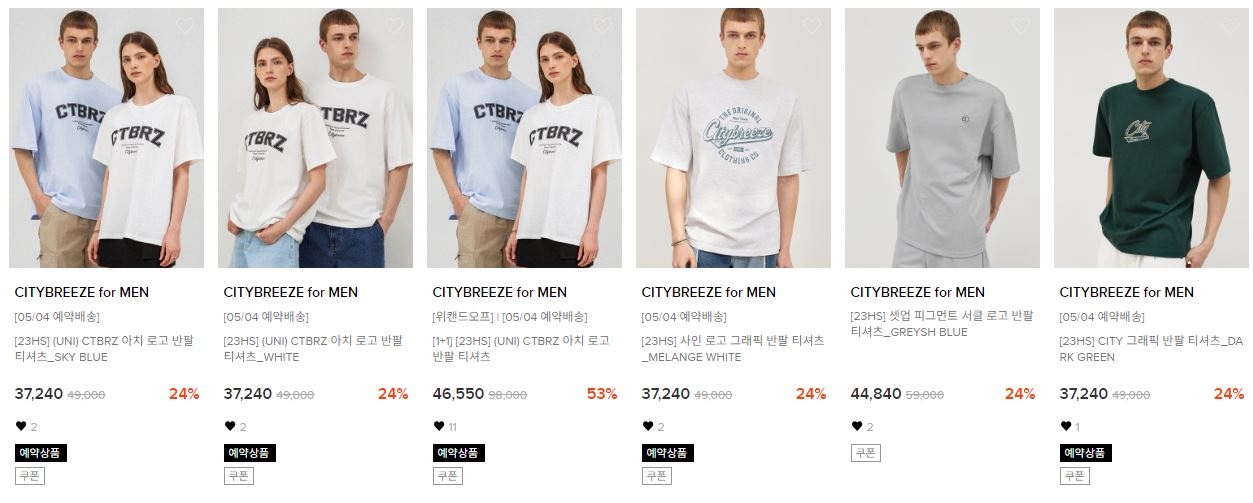Open [1+1] CTBRZ 아치 로고 product title
The height and width of the screenshot is (503, 1253).
click(x=521, y=349)
